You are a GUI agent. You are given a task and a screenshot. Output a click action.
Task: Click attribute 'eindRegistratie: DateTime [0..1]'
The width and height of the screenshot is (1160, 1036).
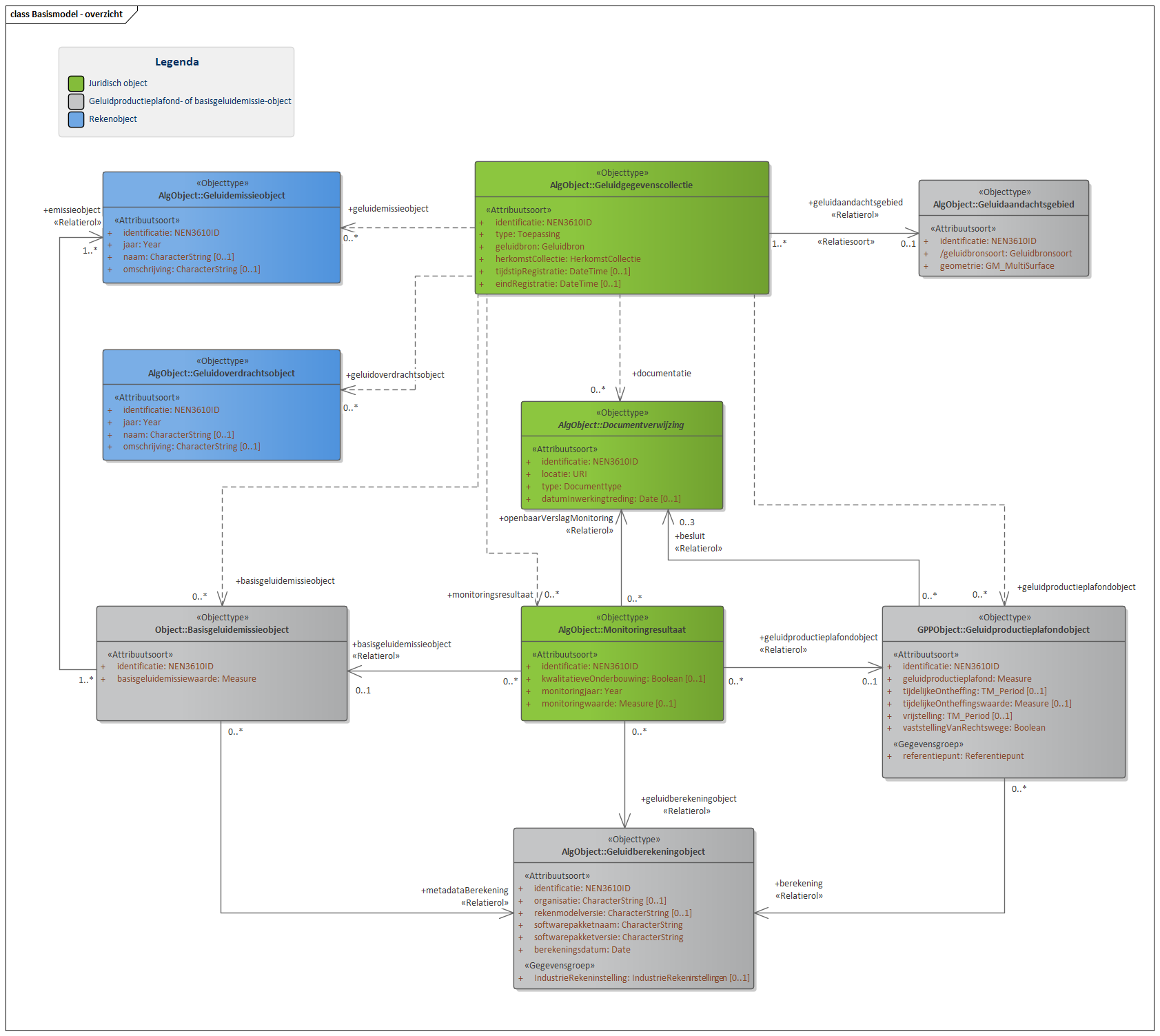click(558, 284)
